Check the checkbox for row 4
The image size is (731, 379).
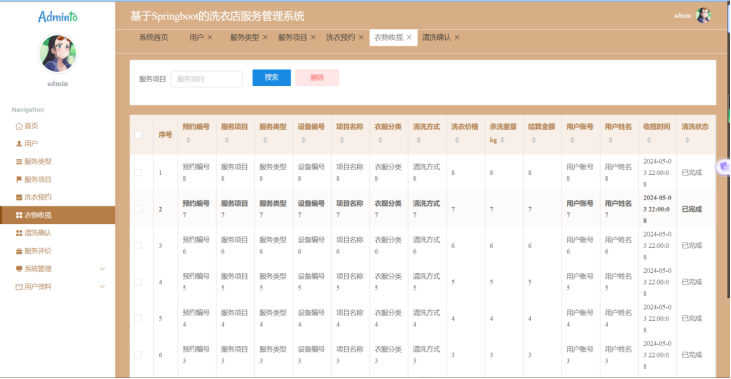point(138,282)
